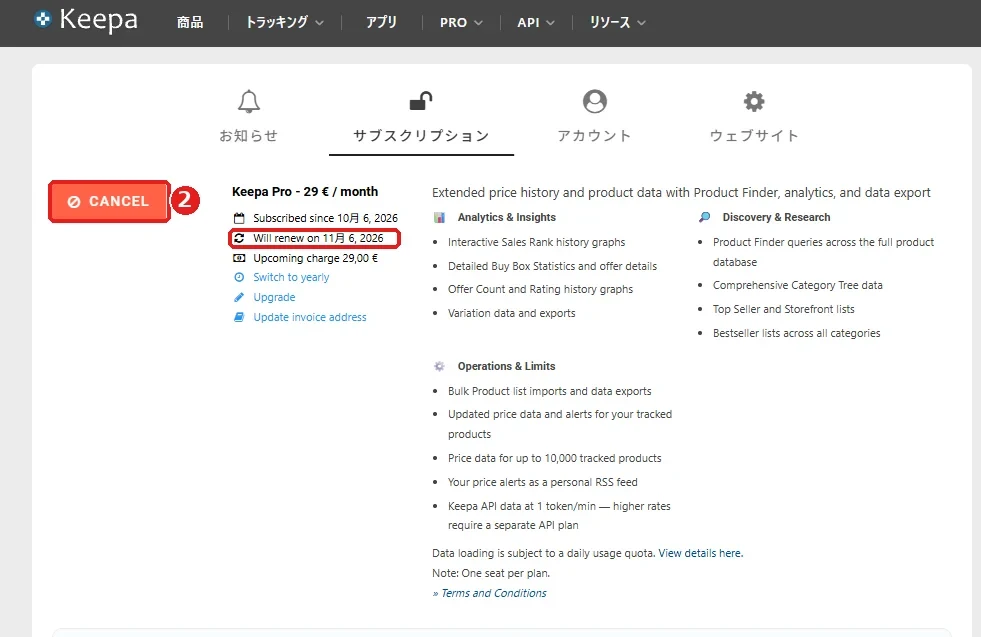The image size is (981, 637).
Task: Click Price data for up to 10,000 item
Action: pos(554,458)
